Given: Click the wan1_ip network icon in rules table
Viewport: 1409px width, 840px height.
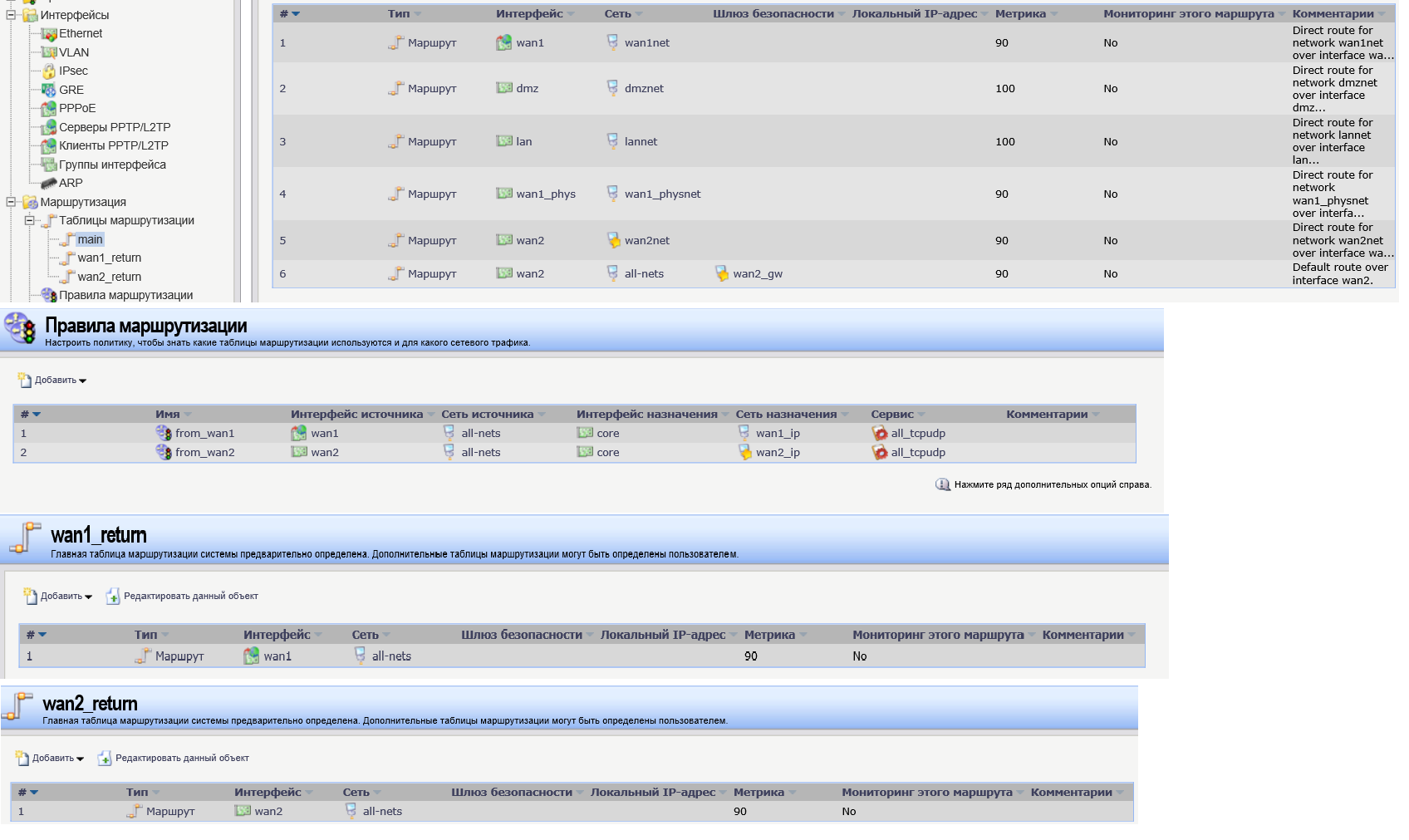Looking at the screenshot, I should tap(744, 433).
